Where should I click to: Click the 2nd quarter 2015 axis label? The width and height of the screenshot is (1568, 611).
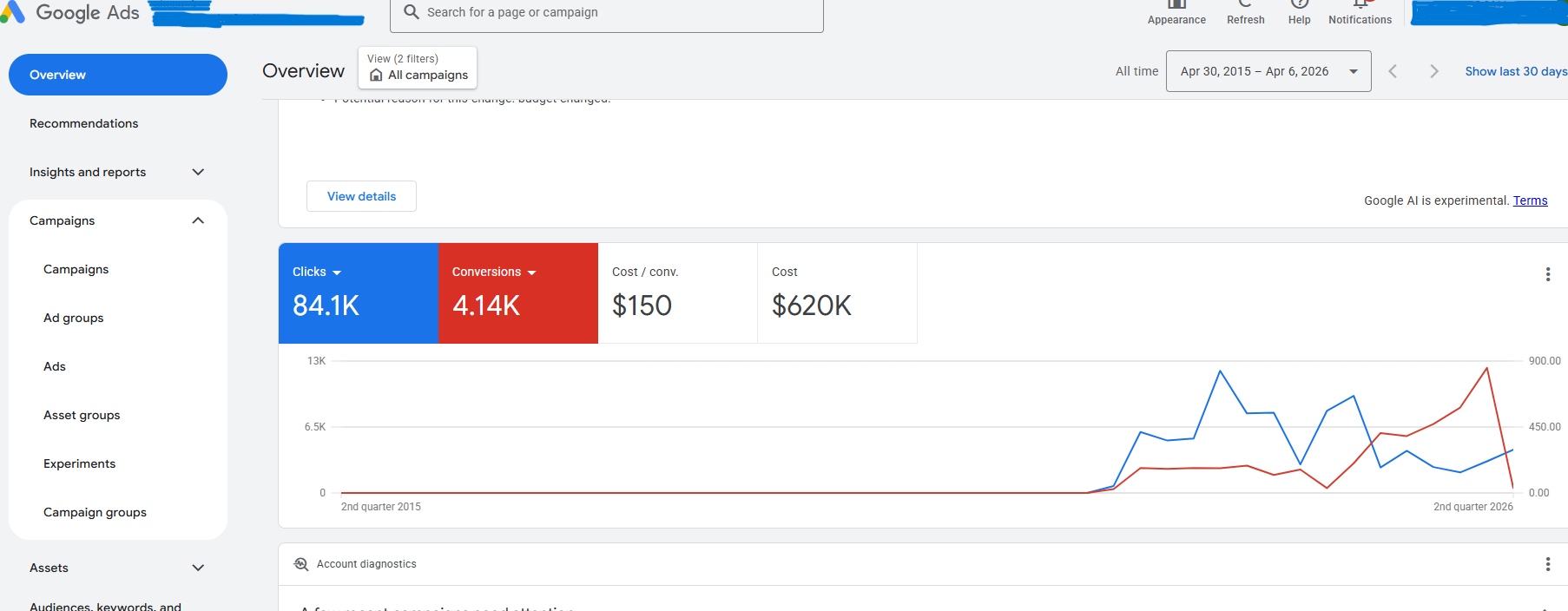point(380,507)
